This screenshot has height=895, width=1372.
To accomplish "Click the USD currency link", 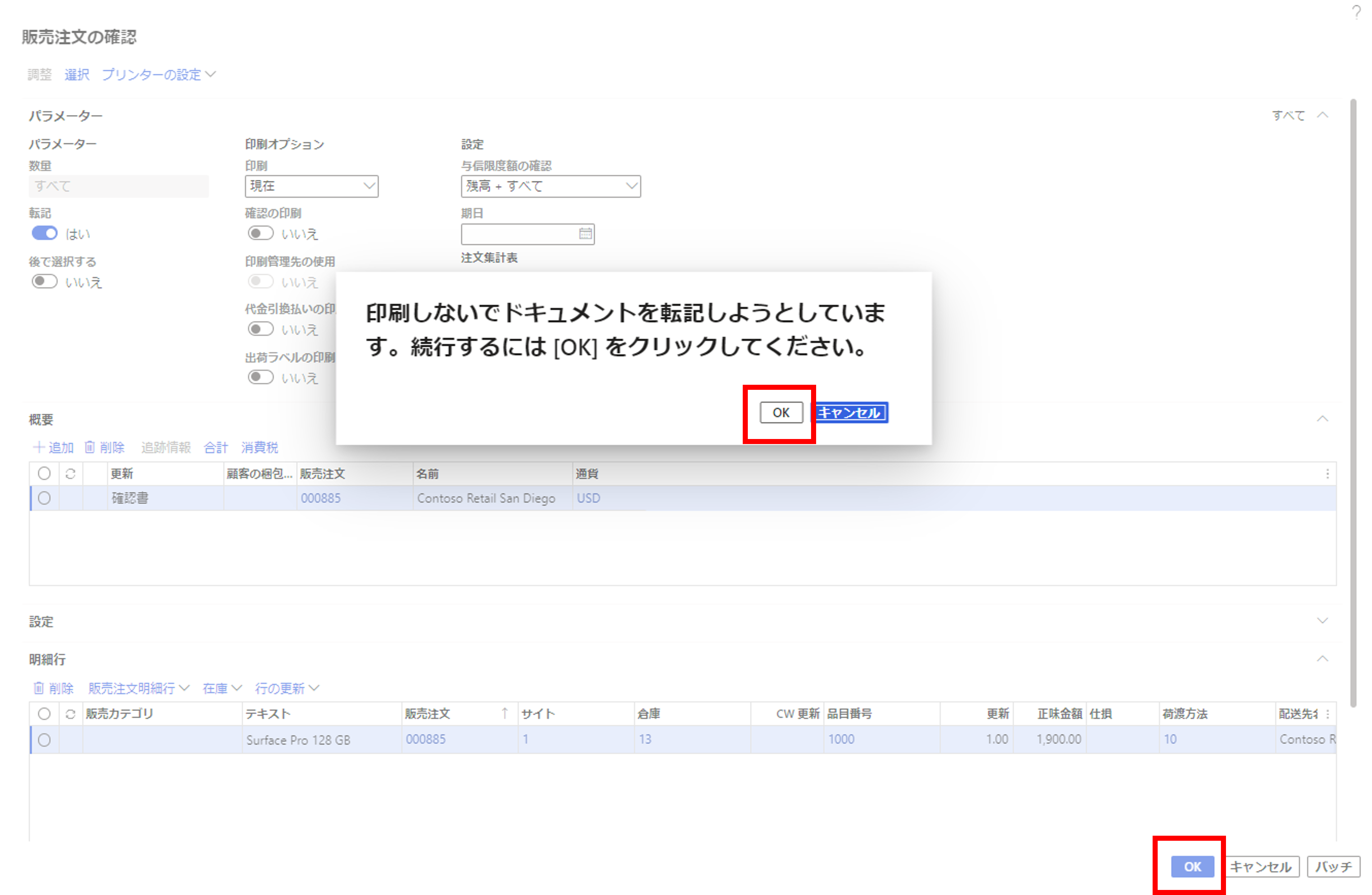I will 588,498.
